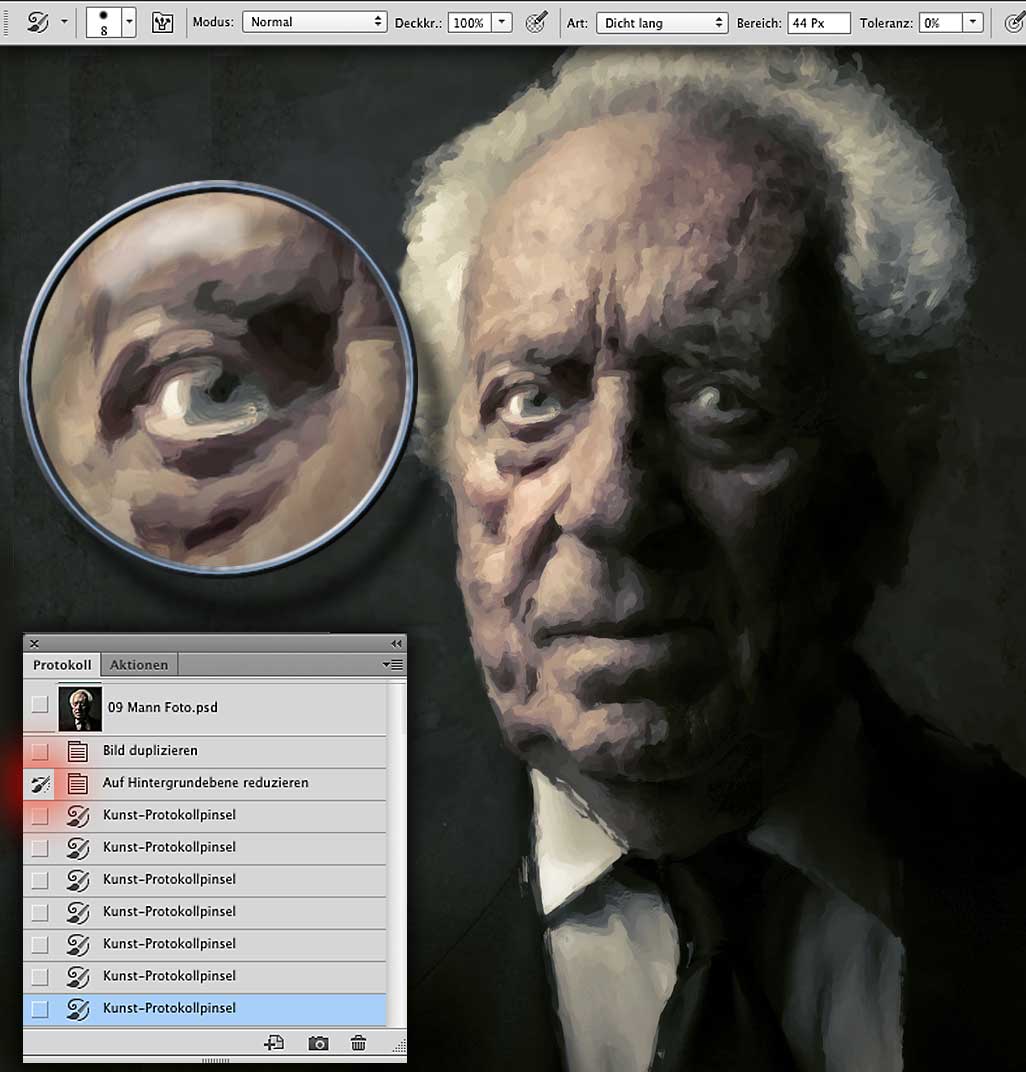
Task: Open the Deckkr. opacity slider arrow
Action: pos(502,23)
